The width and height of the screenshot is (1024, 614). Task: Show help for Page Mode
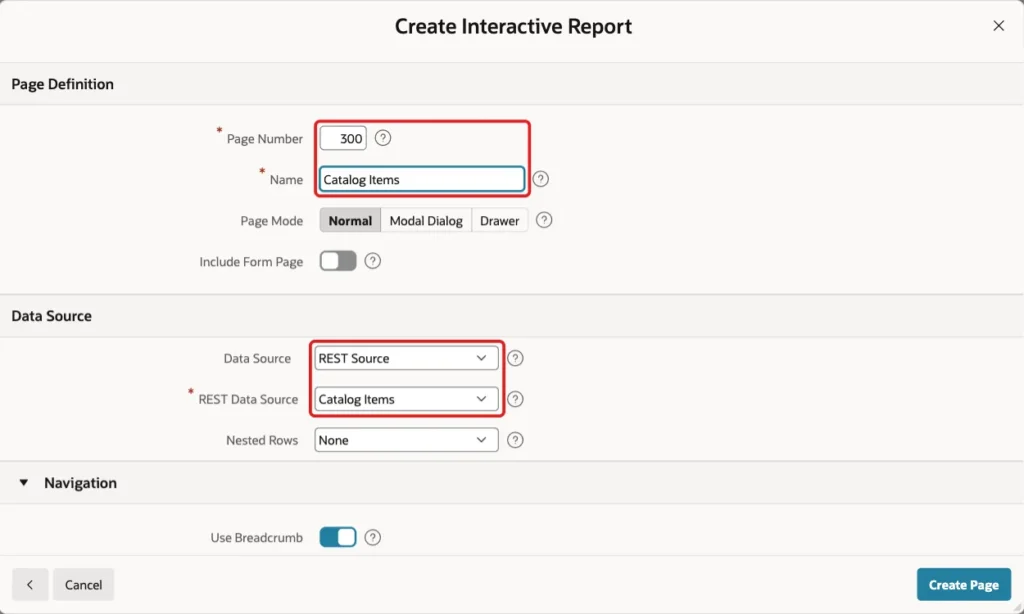(544, 220)
